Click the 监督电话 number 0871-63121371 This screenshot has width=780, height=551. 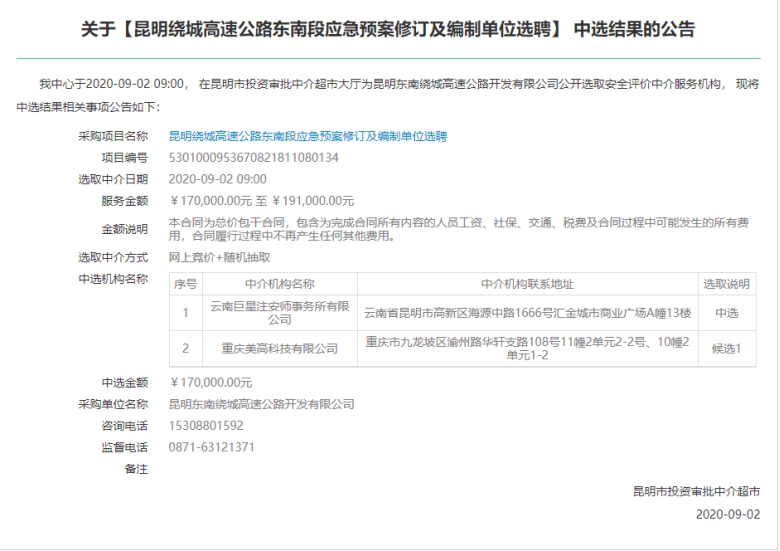pyautogui.click(x=211, y=447)
